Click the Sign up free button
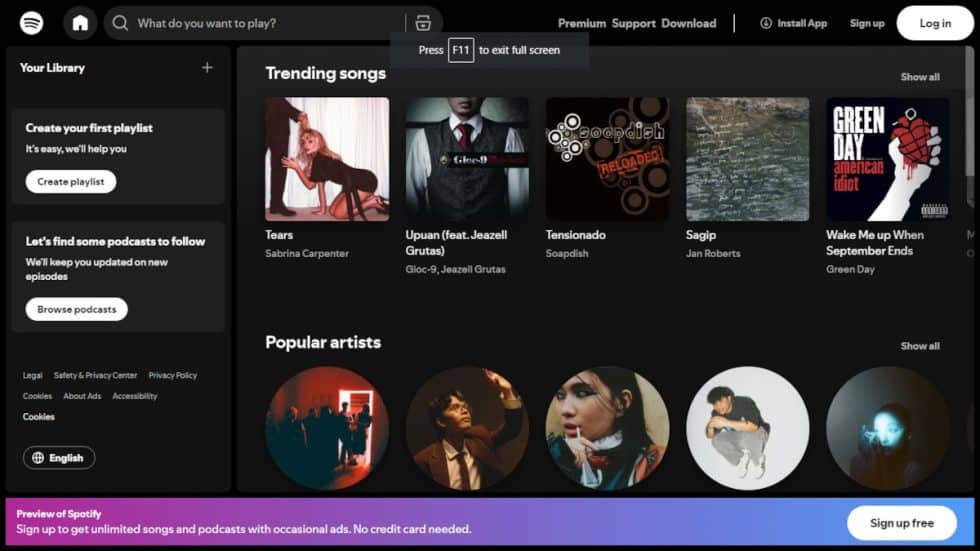 coord(902,523)
